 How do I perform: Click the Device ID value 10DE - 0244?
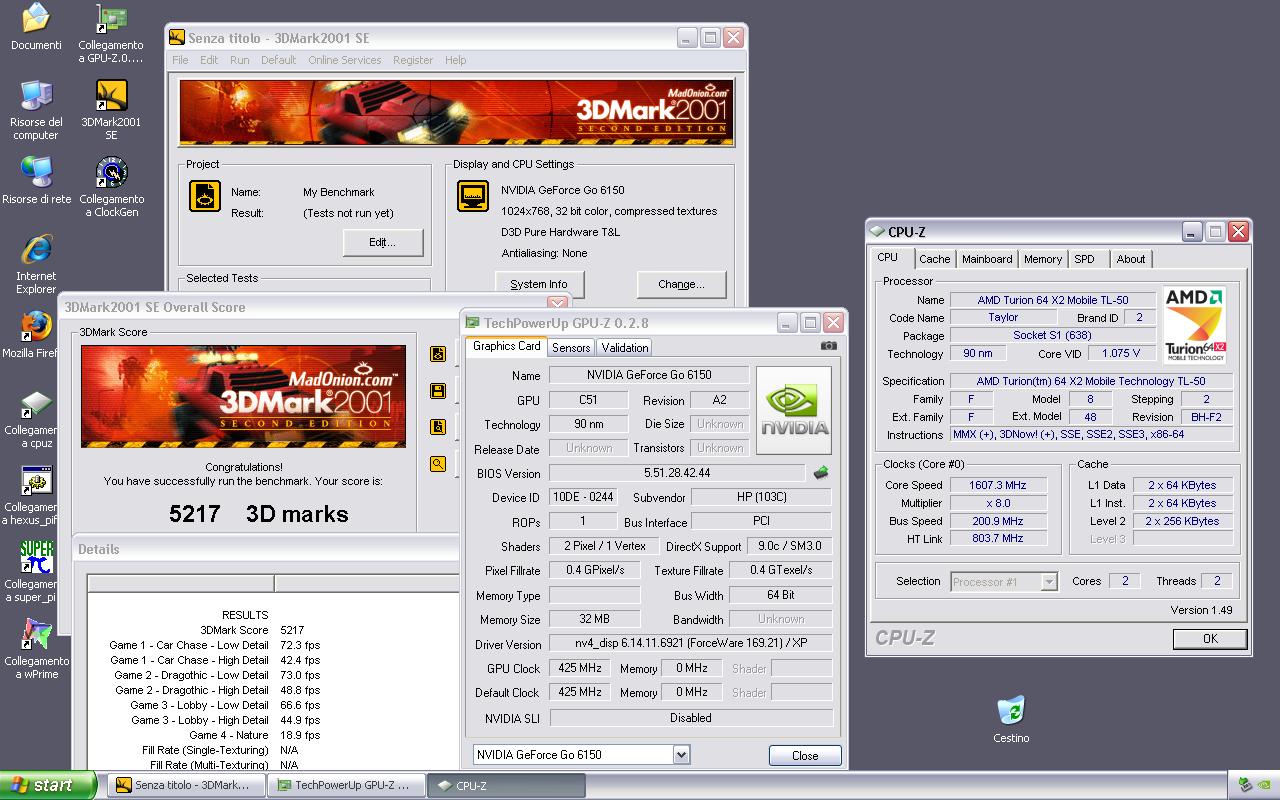pyautogui.click(x=581, y=497)
